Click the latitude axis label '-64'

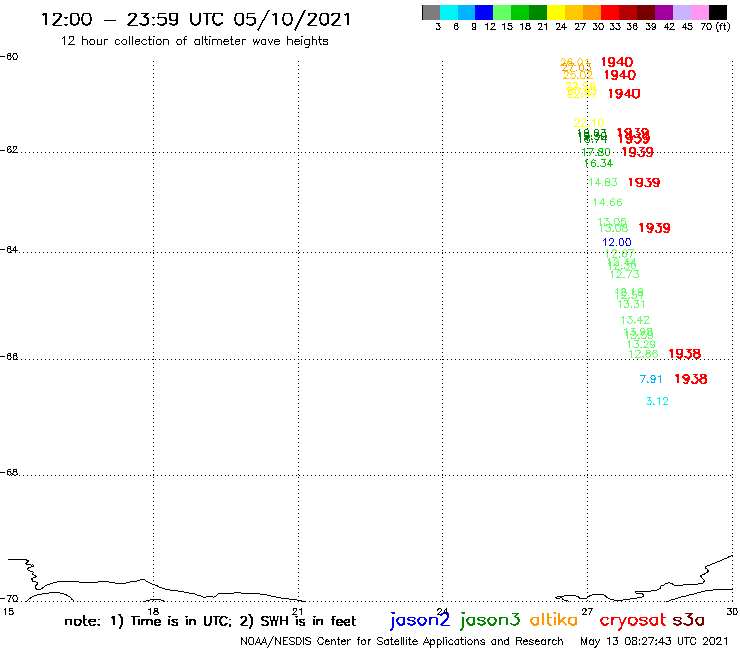9,249
